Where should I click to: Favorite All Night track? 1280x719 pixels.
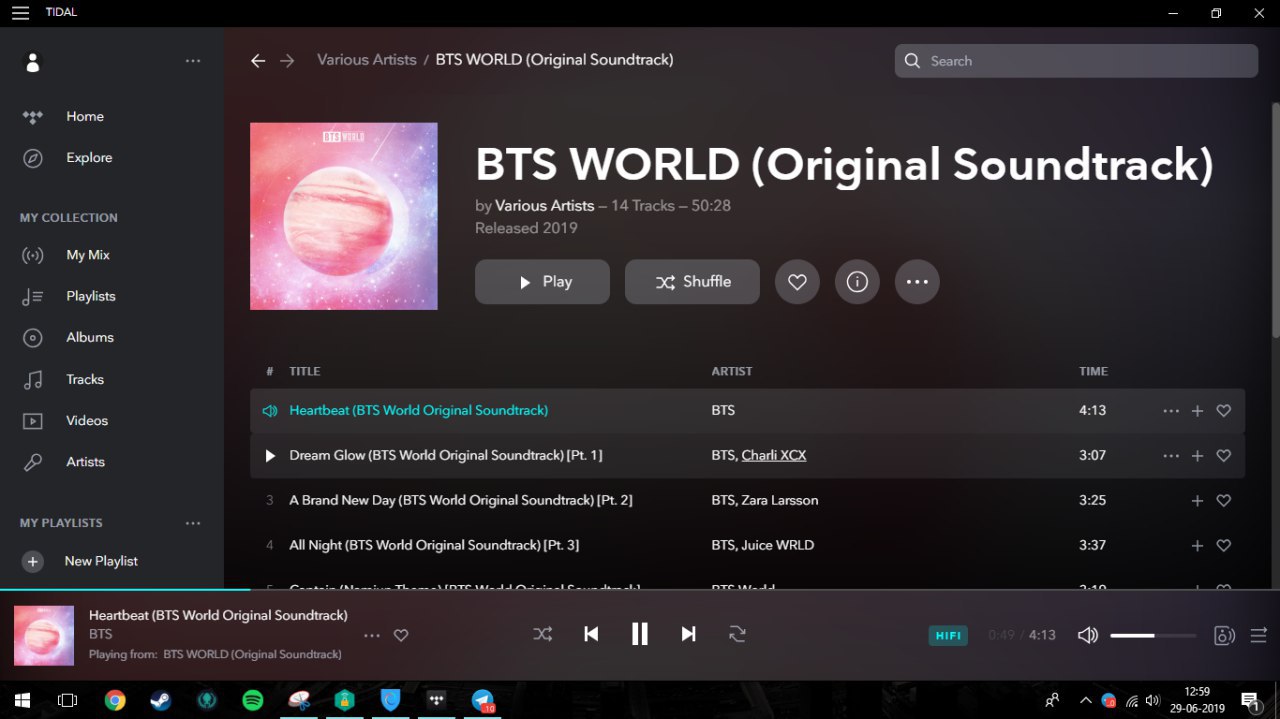[1223, 546]
